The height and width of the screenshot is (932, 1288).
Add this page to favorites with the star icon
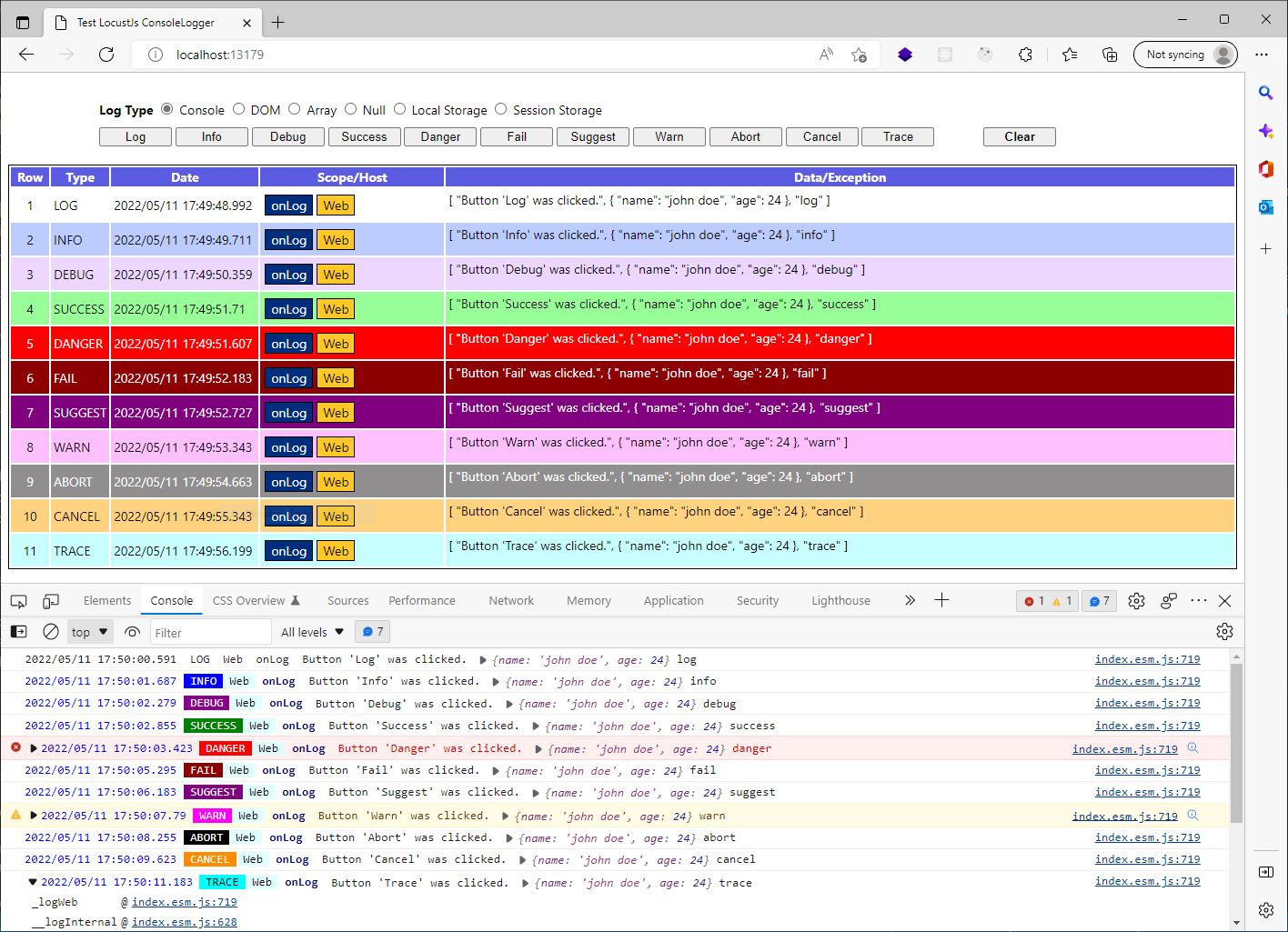point(859,55)
